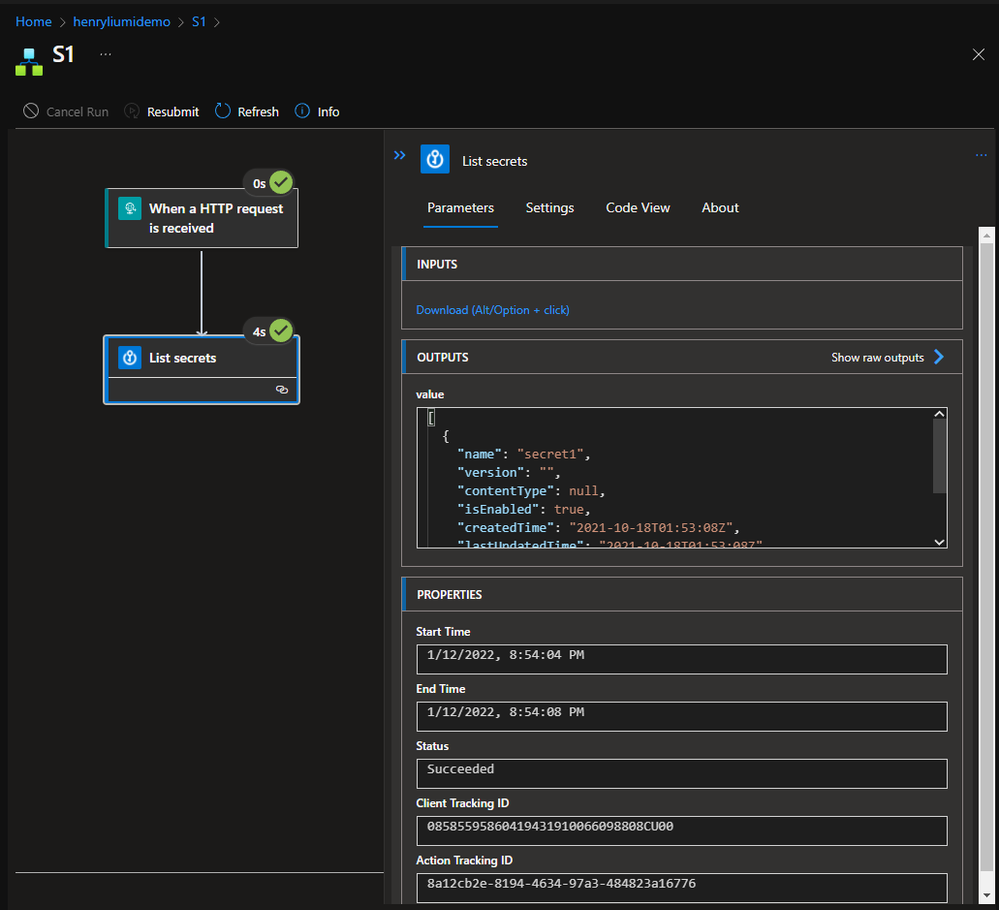The height and width of the screenshot is (910, 999).
Task: Click the 4s duration badge on List secrets
Action: 259,331
